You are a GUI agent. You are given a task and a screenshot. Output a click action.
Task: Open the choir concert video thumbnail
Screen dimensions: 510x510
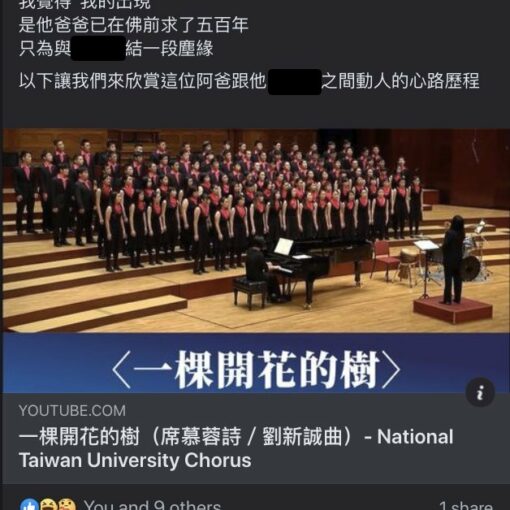point(256,230)
